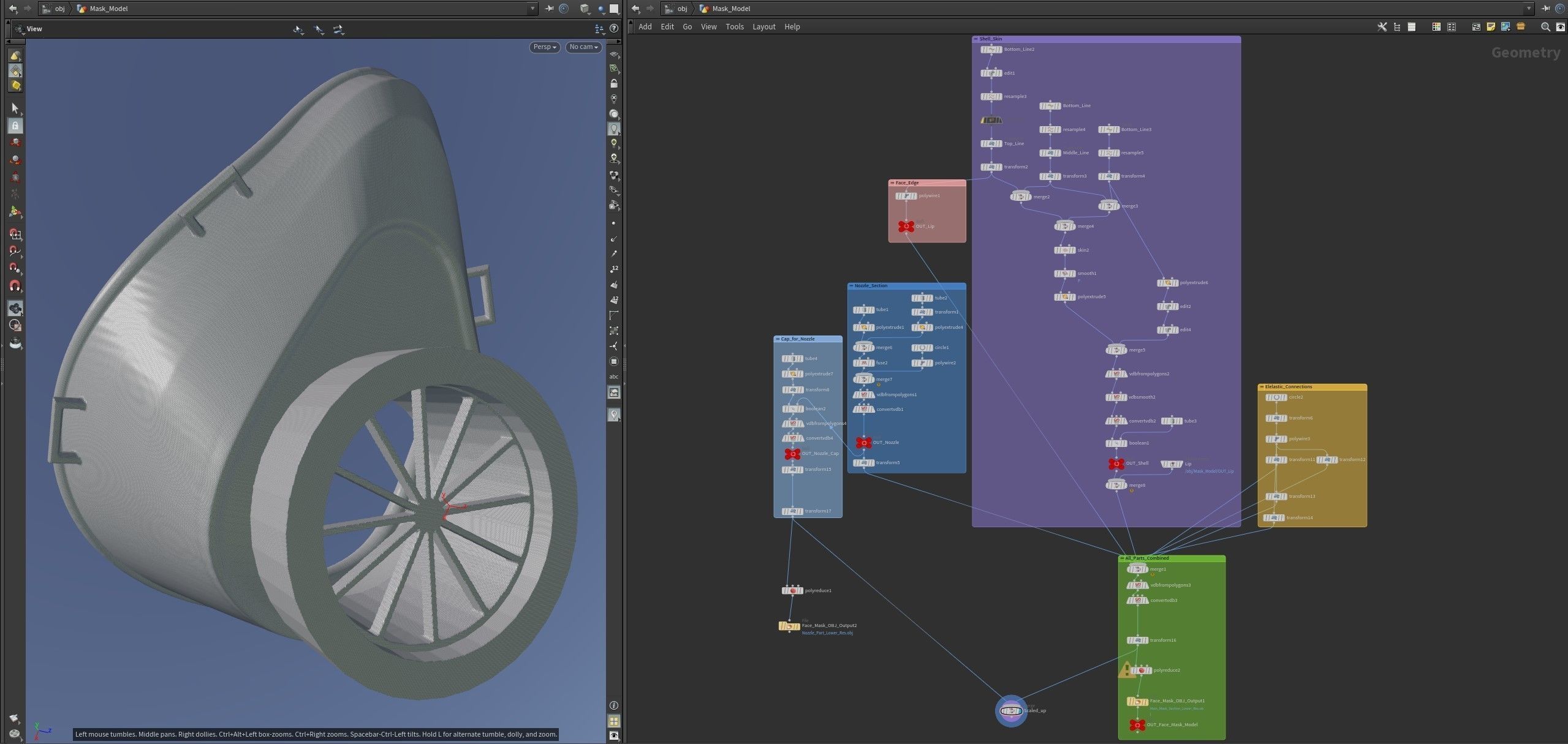
Task: Click obj in the network path bar
Action: tap(682, 9)
